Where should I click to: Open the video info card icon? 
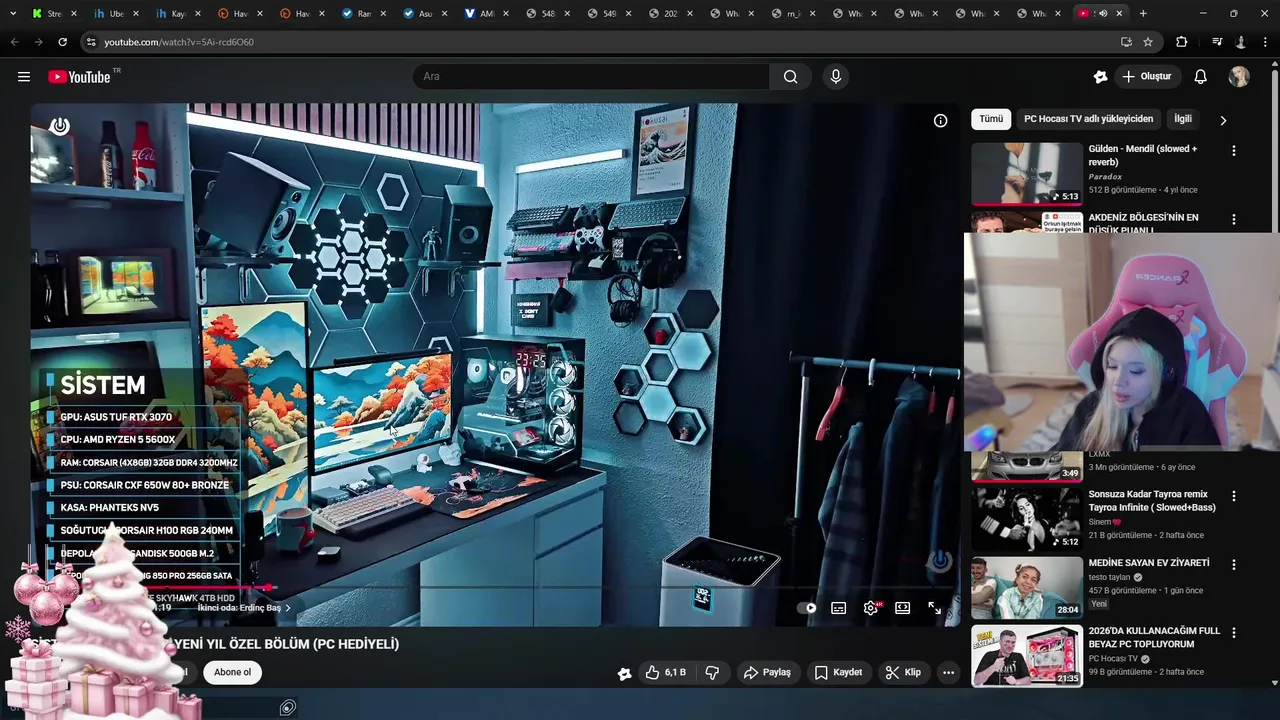click(940, 120)
